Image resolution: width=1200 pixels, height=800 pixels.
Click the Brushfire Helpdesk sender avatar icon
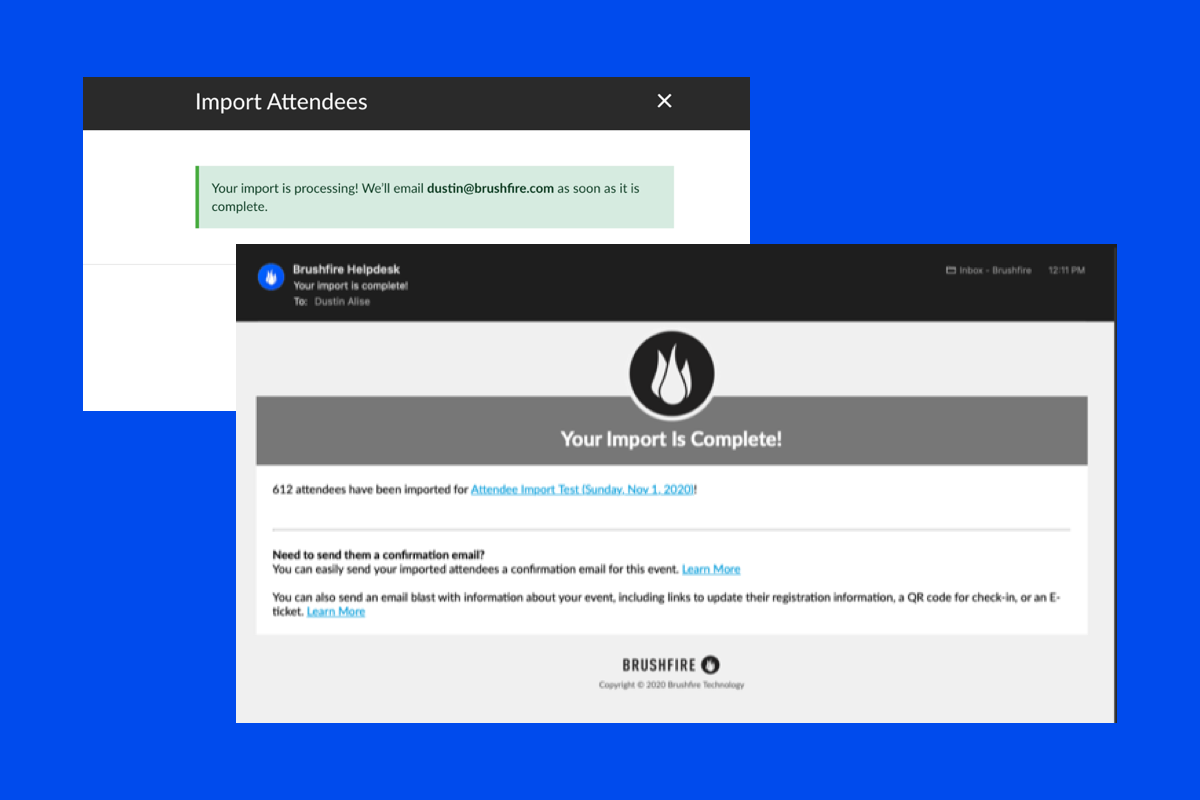pyautogui.click(x=271, y=278)
